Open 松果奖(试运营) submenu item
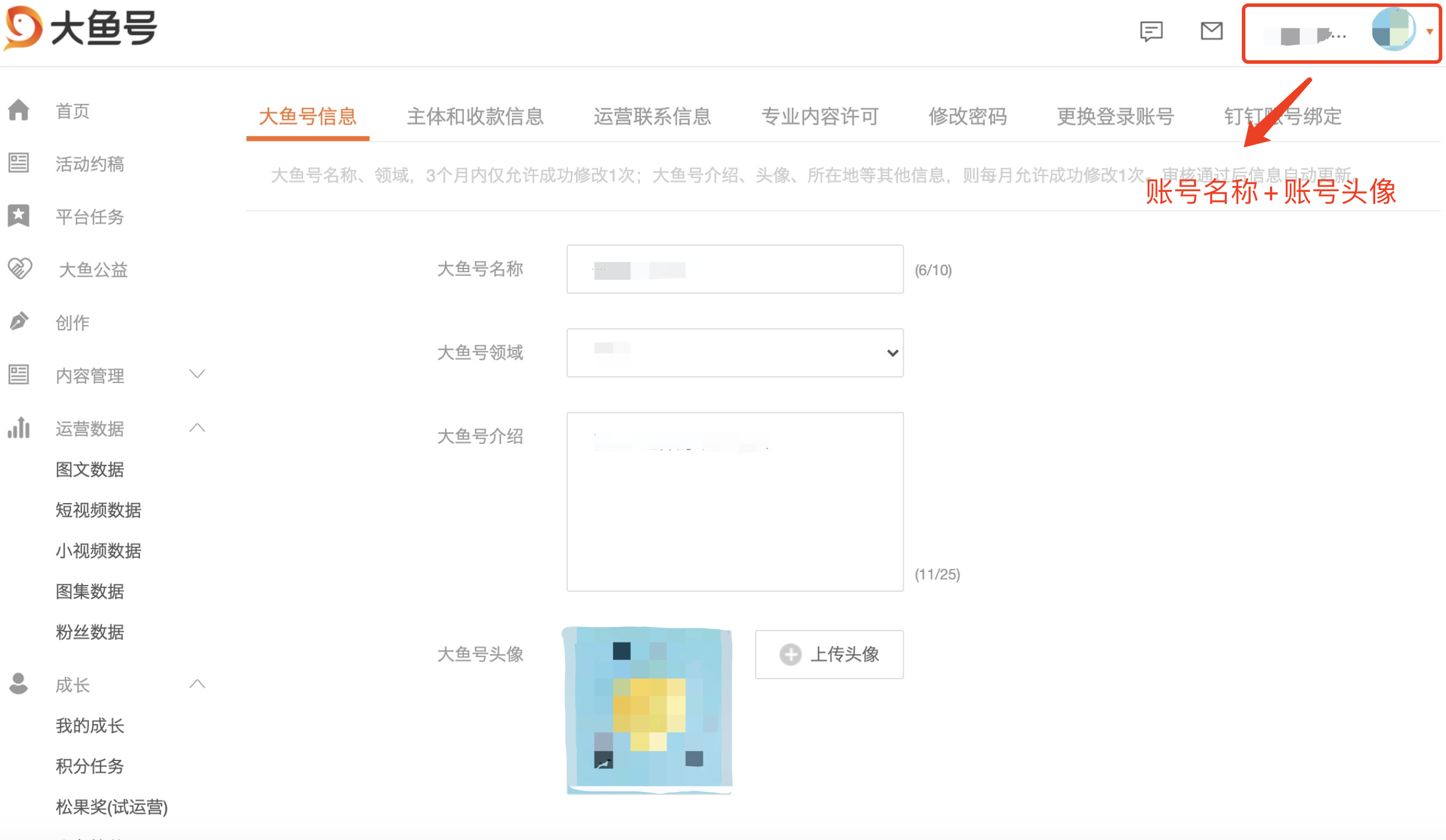The image size is (1446, 840). 112,807
